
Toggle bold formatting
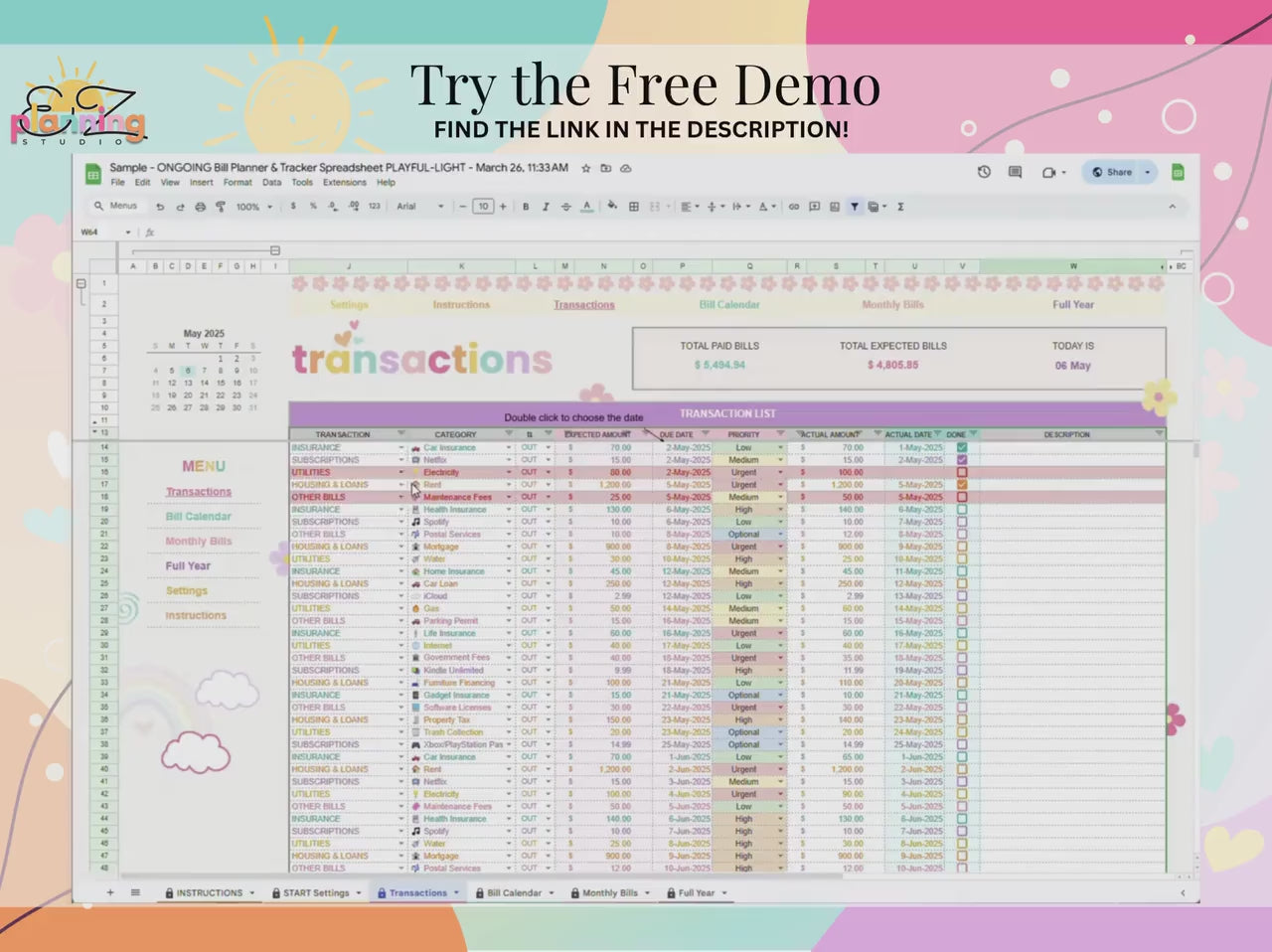pos(526,207)
